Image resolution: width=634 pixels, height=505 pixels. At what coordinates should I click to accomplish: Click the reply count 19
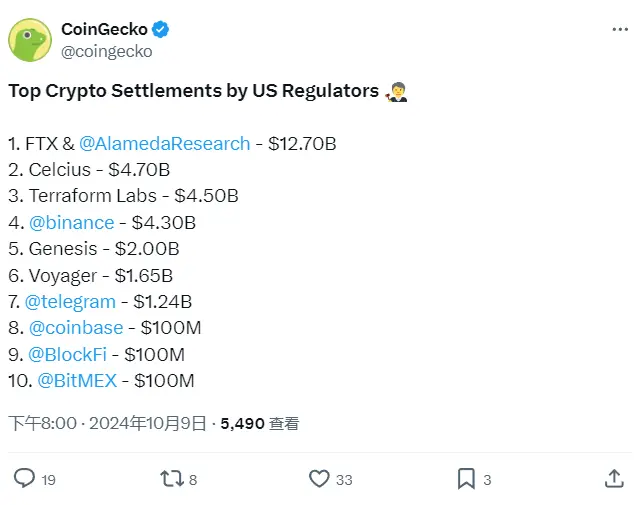point(48,480)
